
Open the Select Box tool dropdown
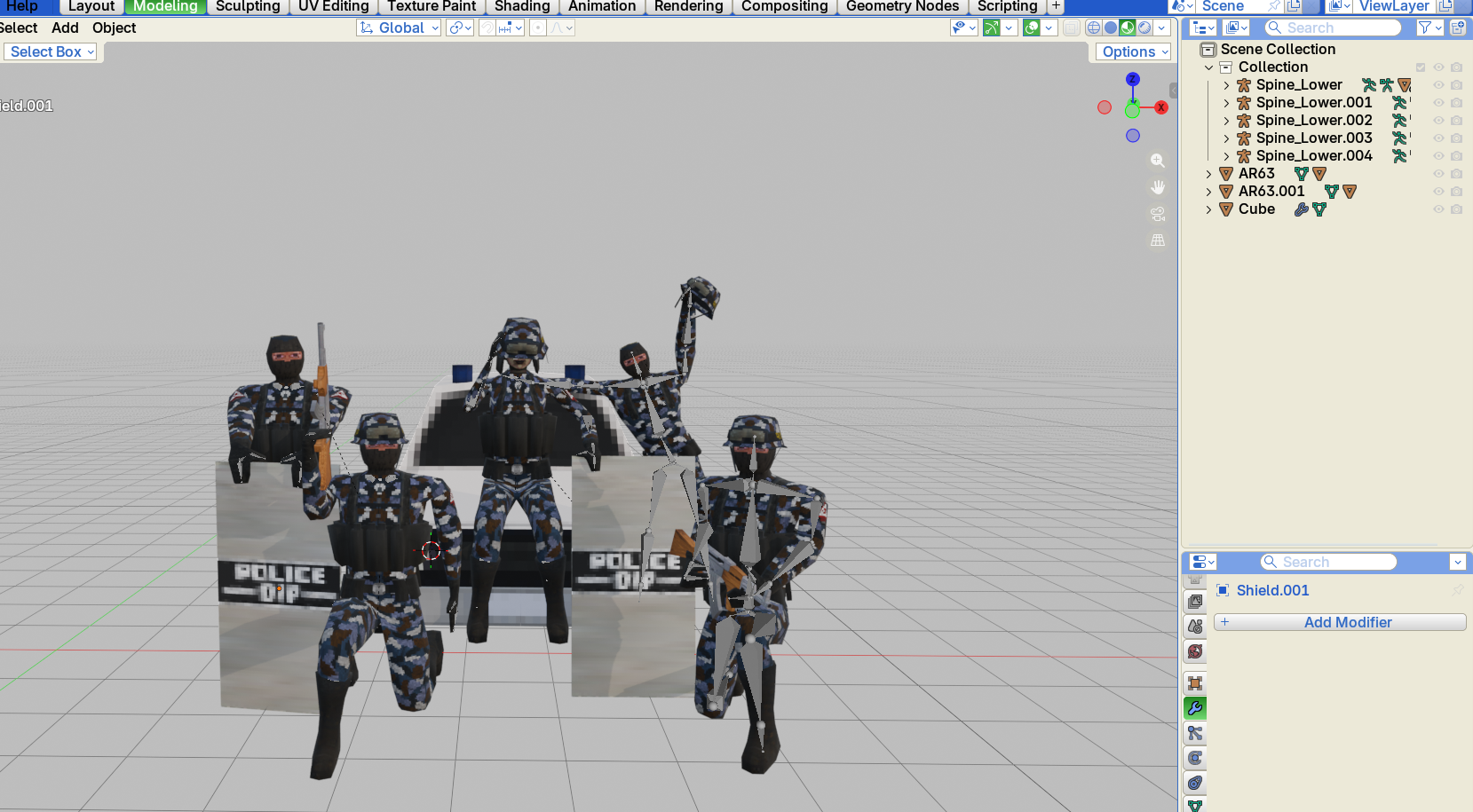click(50, 51)
